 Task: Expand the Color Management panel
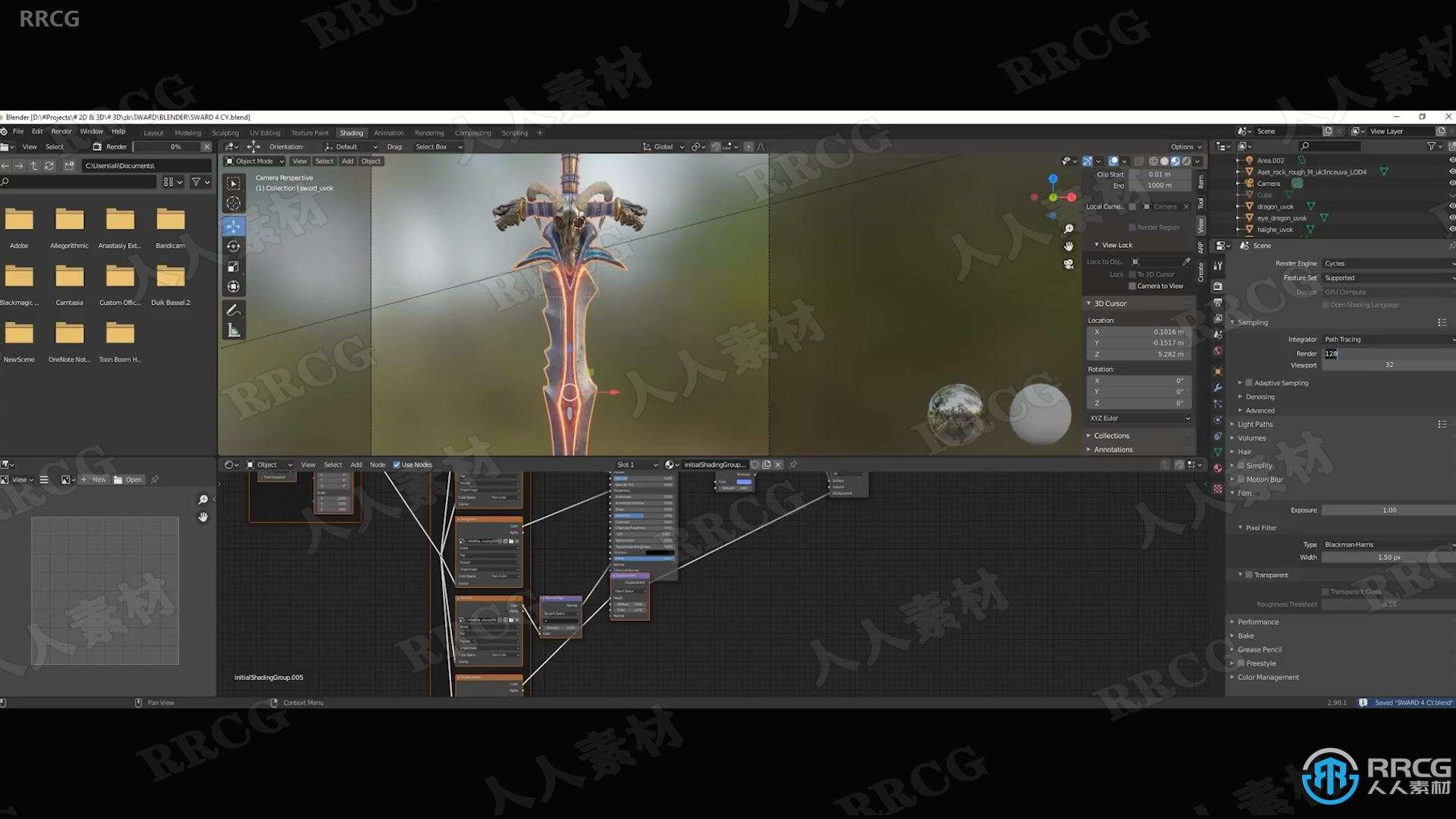[x=1268, y=677]
